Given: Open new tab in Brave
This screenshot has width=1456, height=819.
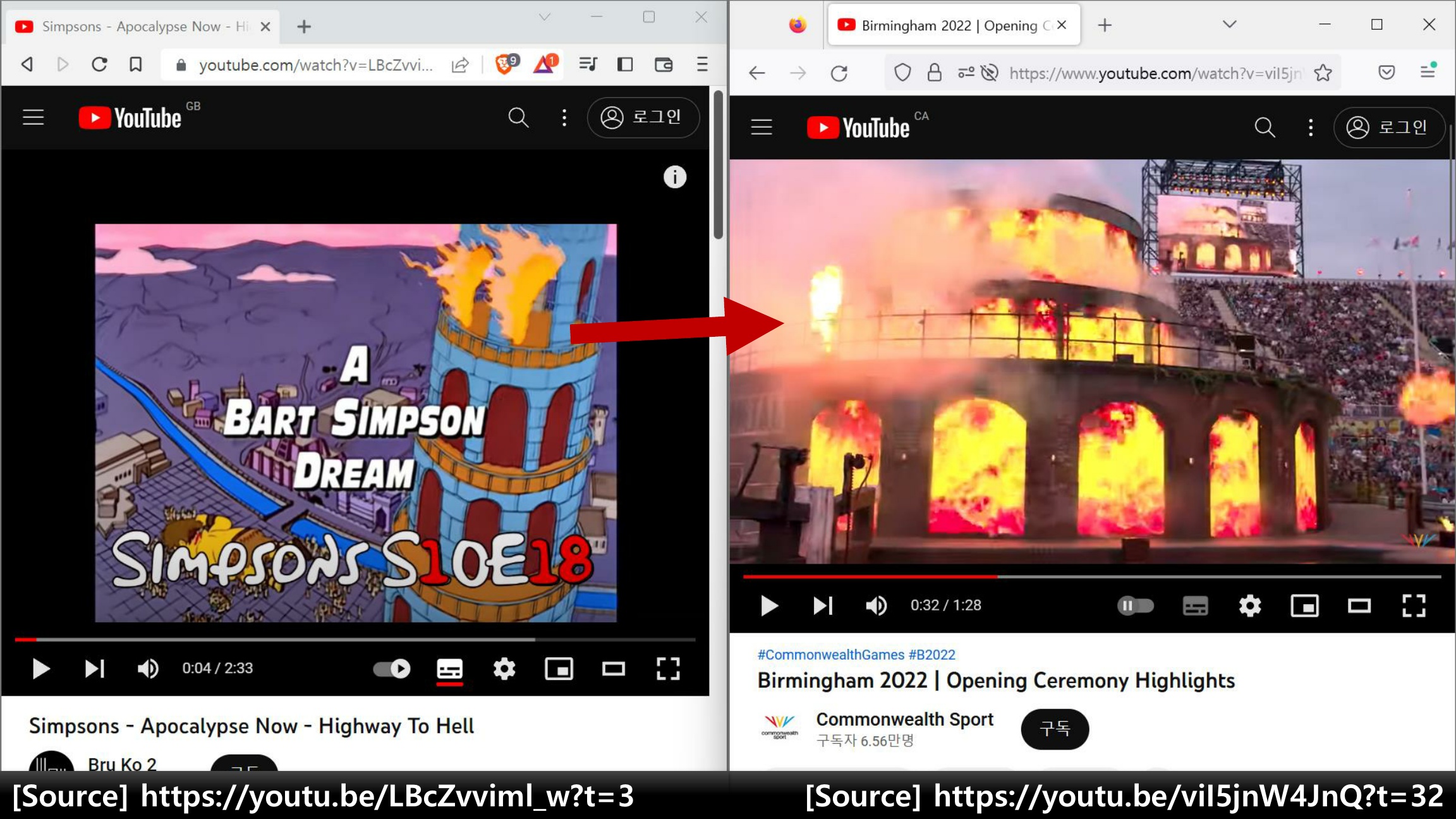Looking at the screenshot, I should click(304, 27).
